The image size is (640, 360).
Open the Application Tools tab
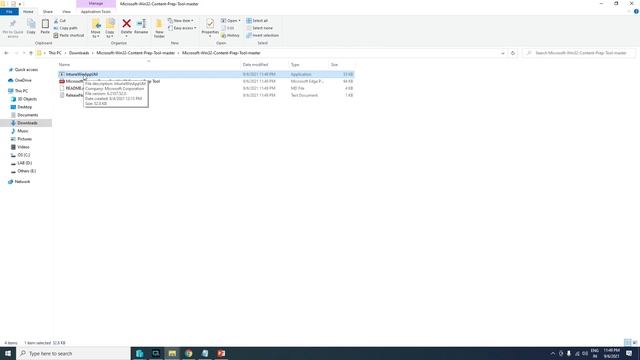pyautogui.click(x=96, y=11)
